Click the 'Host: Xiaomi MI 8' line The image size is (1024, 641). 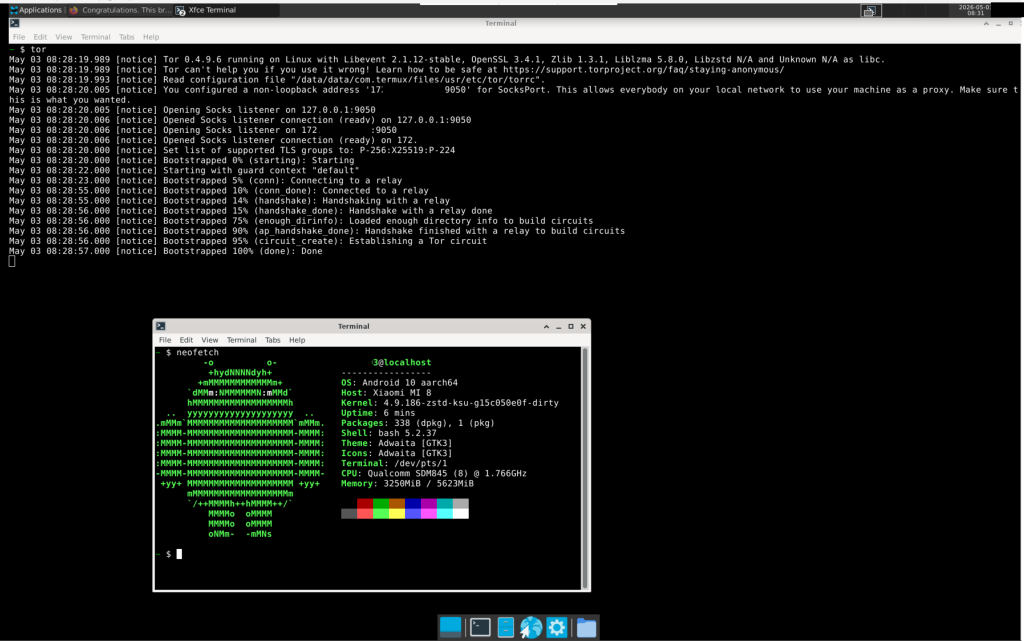386,393
